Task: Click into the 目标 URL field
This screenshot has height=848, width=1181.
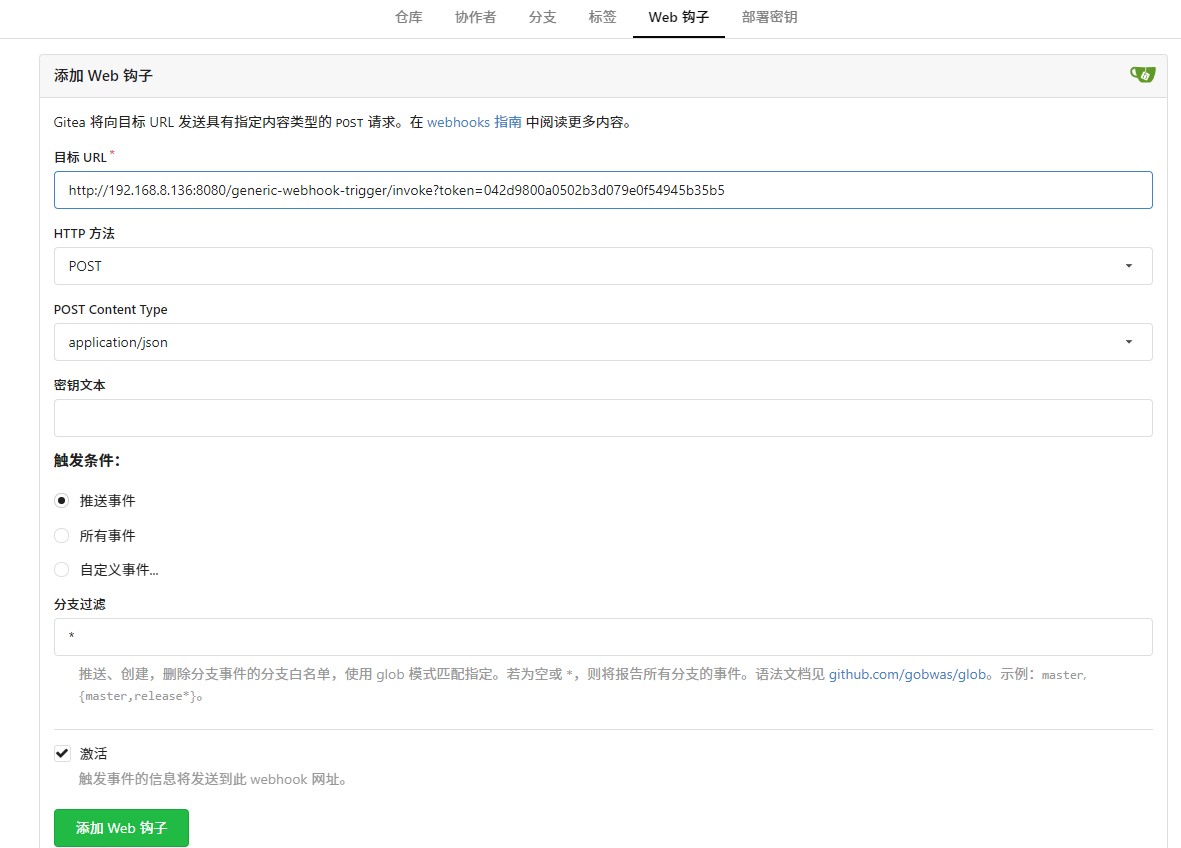Action: [x=602, y=190]
